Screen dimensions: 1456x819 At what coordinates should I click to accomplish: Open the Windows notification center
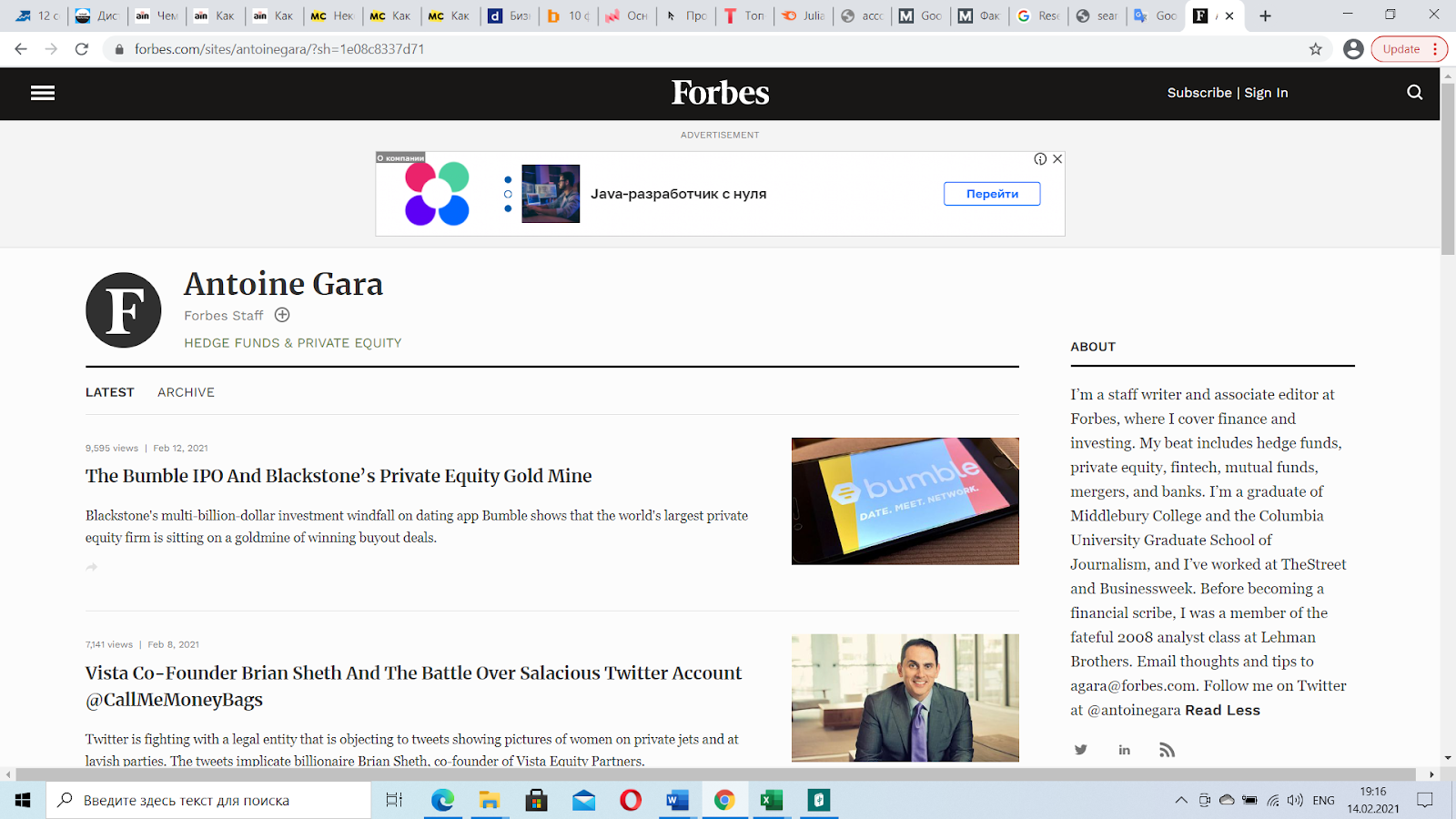click(1425, 800)
